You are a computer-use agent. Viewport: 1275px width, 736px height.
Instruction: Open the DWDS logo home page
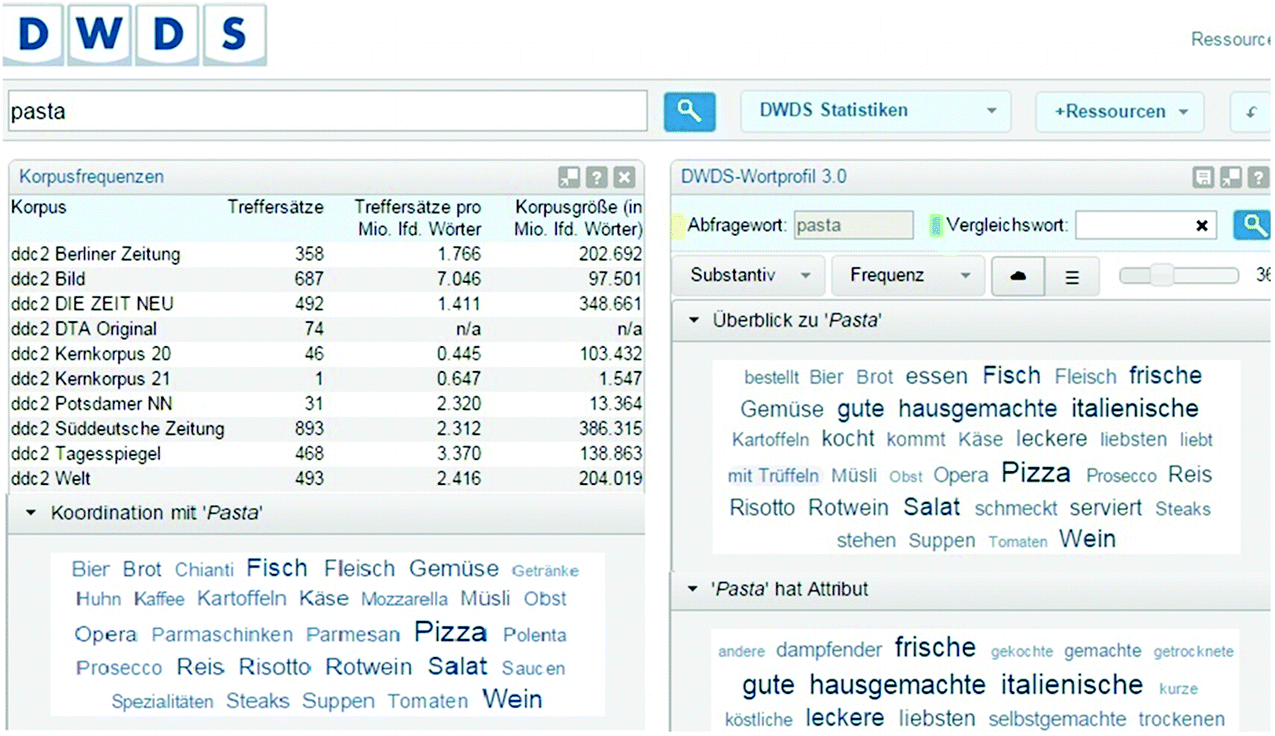[135, 35]
